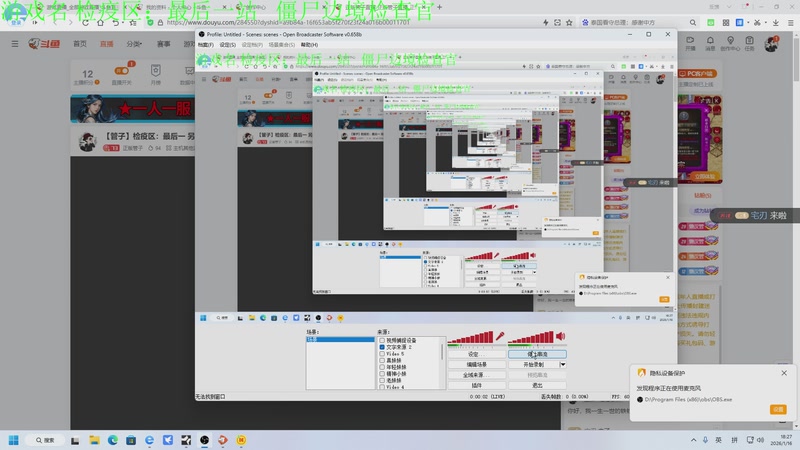Adjust the microphone volume meter
The image size is (800, 450).
[470, 337]
